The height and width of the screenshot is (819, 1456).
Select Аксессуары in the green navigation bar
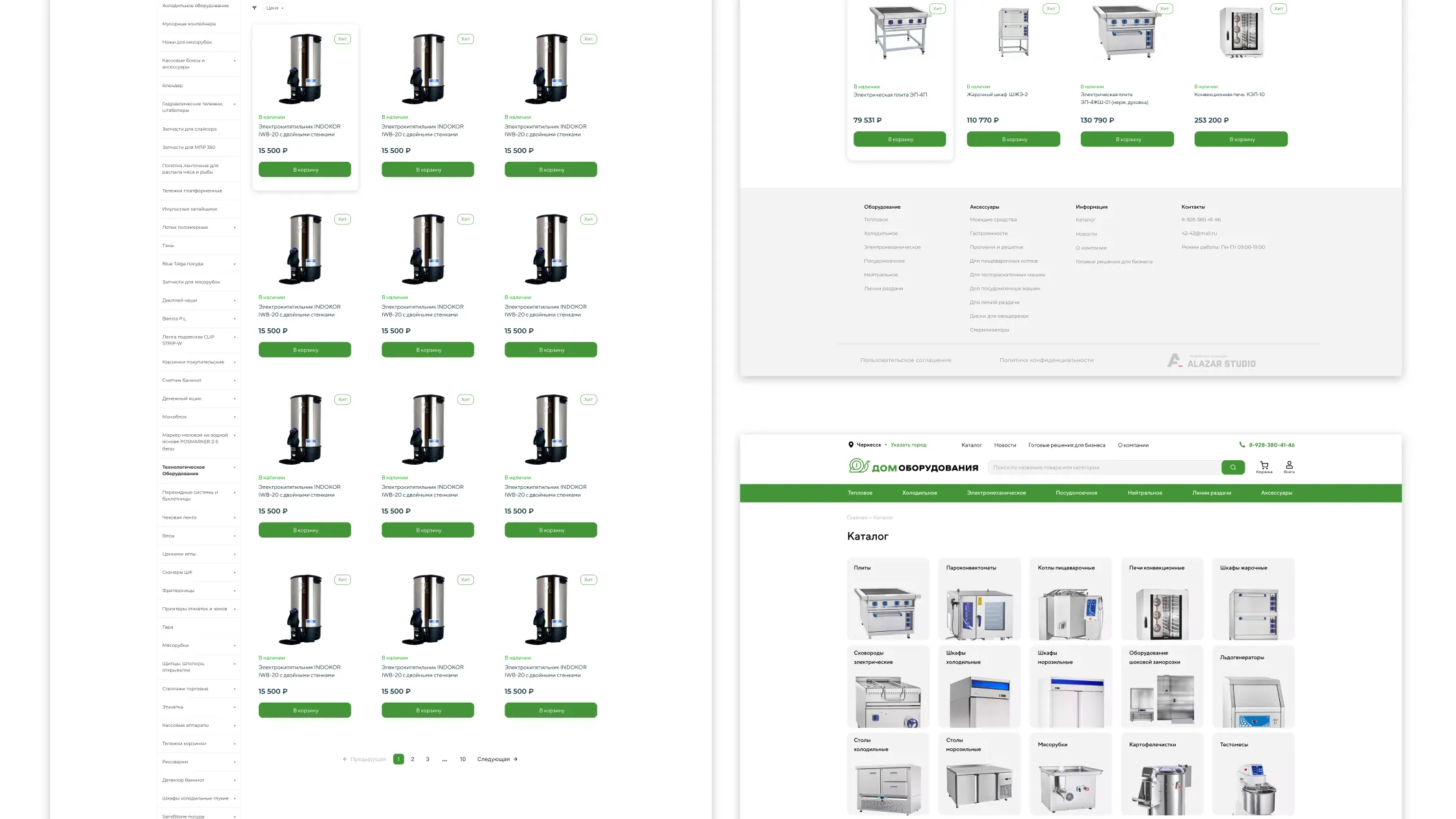(x=1277, y=493)
